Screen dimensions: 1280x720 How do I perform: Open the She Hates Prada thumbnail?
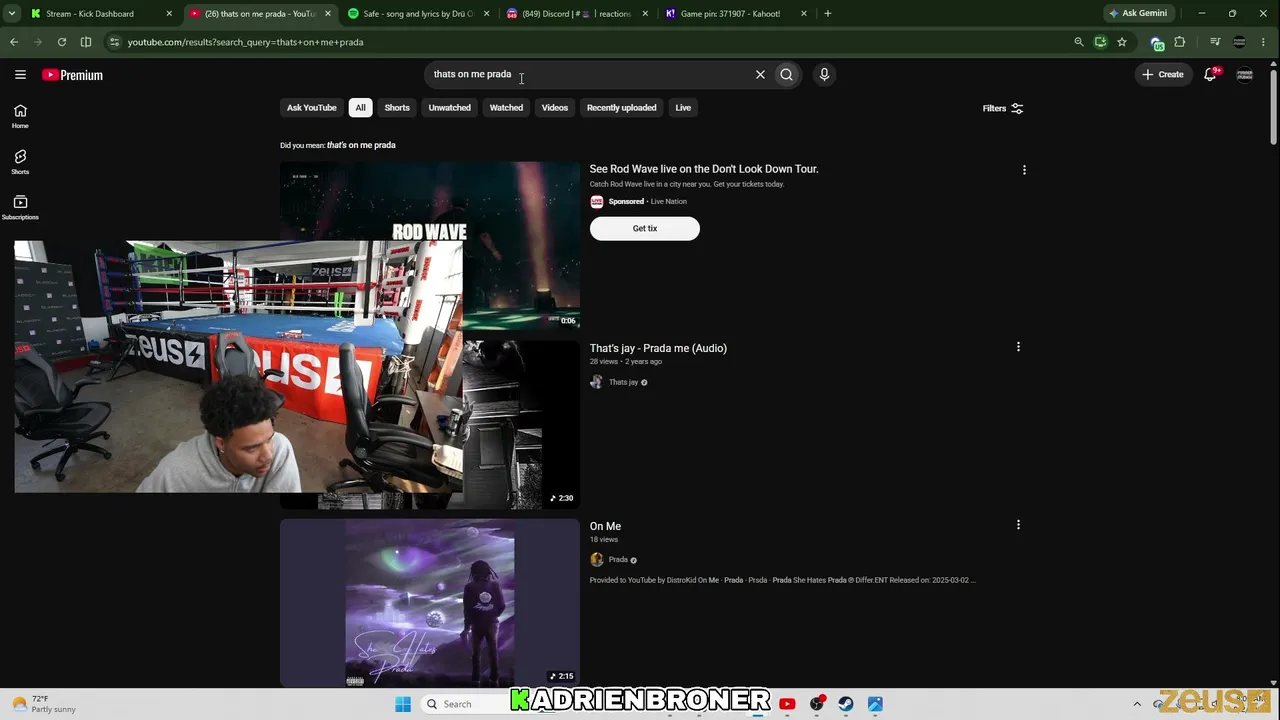point(430,603)
